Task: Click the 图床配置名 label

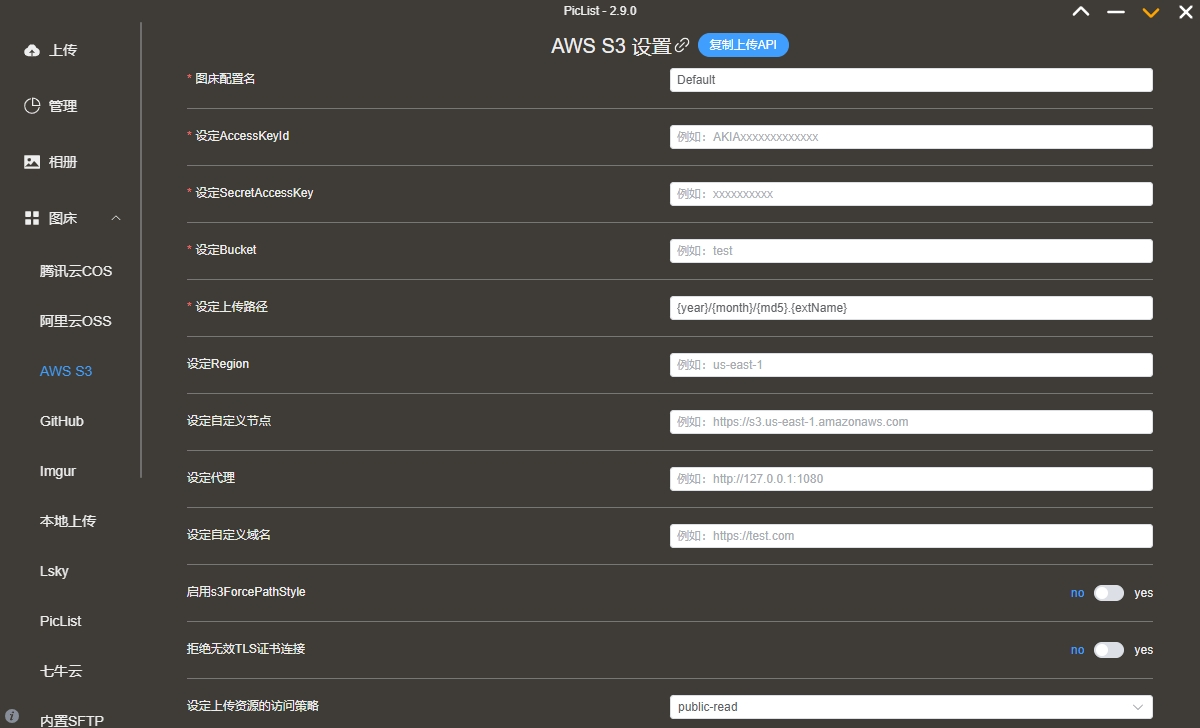Action: click(225, 78)
